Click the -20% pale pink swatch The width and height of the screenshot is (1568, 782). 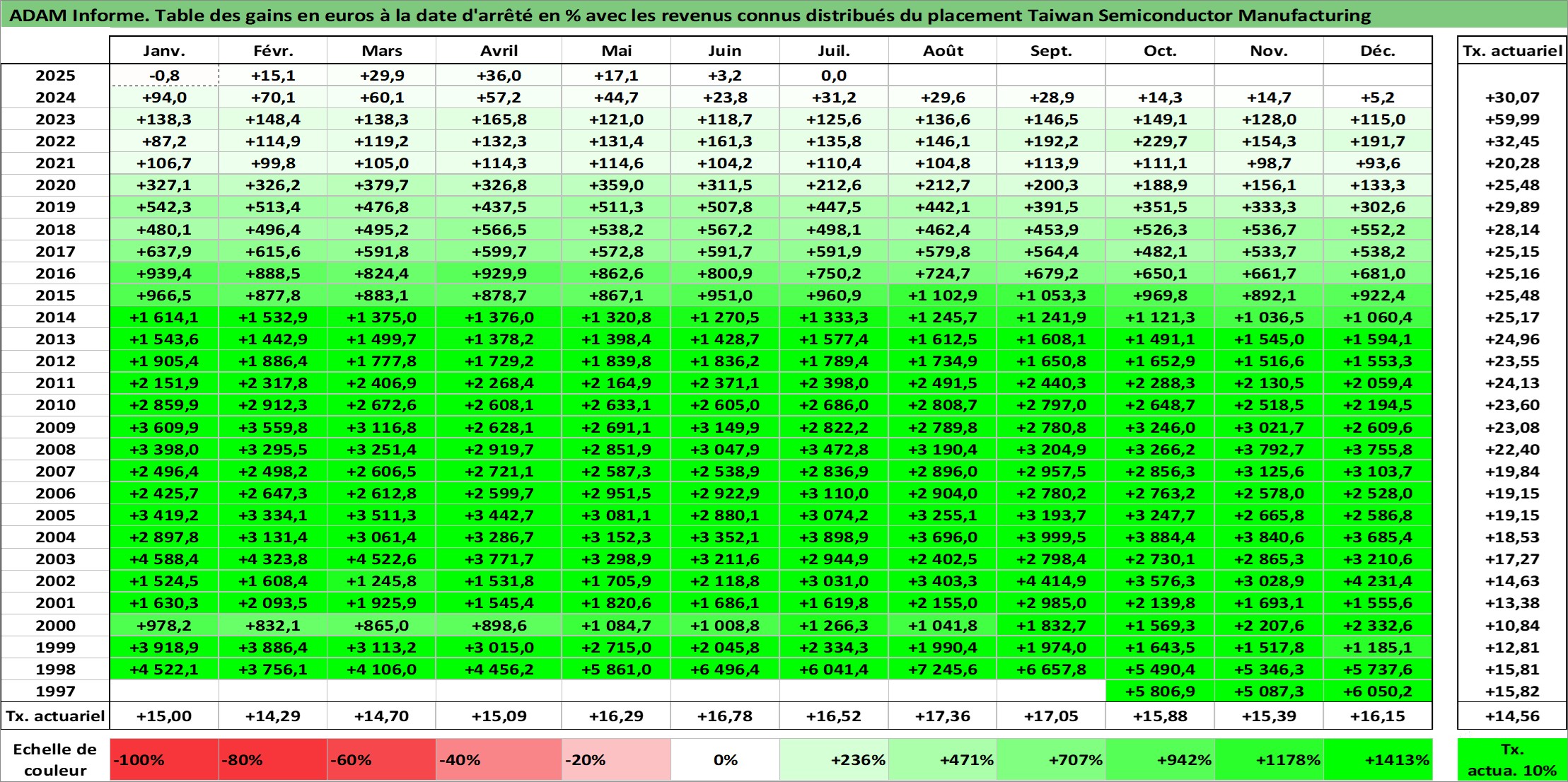(x=617, y=760)
